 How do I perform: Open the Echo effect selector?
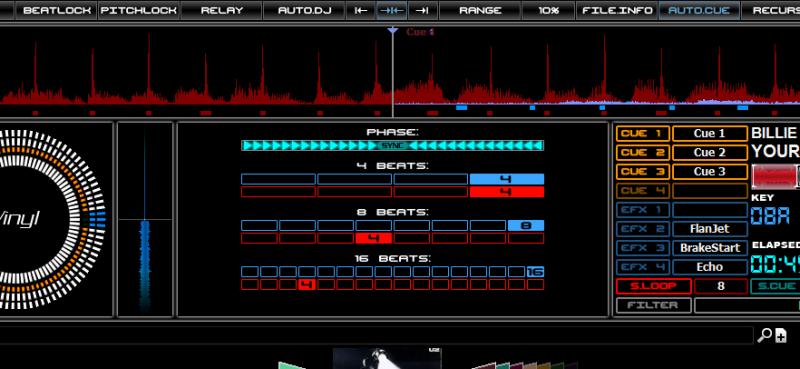tap(710, 267)
